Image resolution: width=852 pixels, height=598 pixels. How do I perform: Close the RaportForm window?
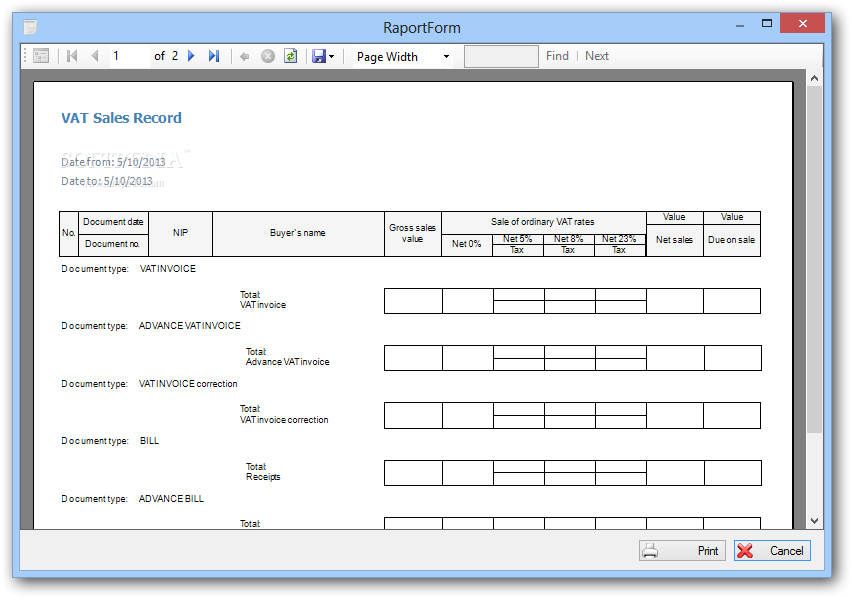coord(803,23)
